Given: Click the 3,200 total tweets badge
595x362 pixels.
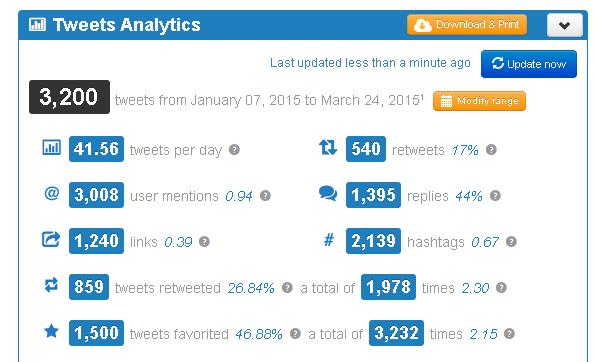Looking at the screenshot, I should coord(69,97).
